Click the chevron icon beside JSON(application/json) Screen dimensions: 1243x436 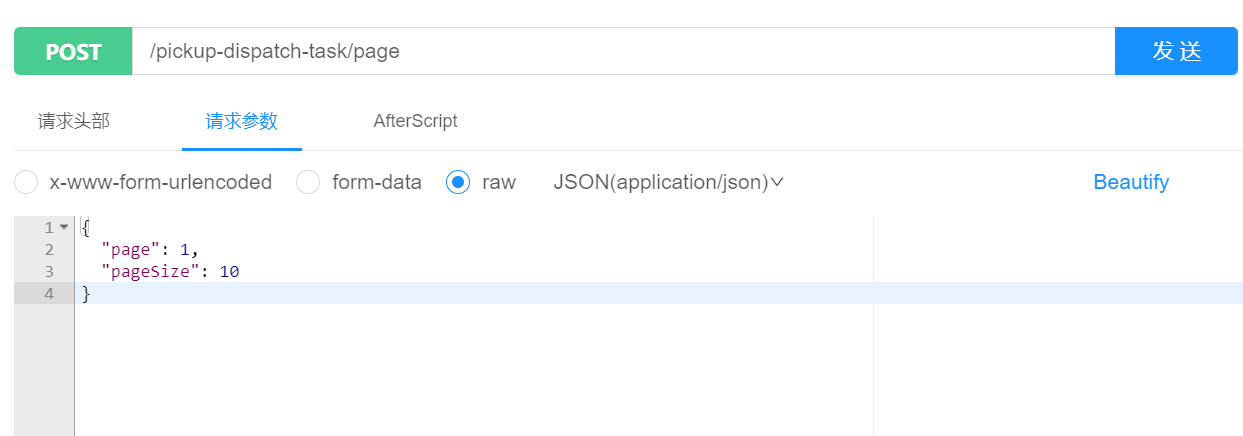pos(777,182)
